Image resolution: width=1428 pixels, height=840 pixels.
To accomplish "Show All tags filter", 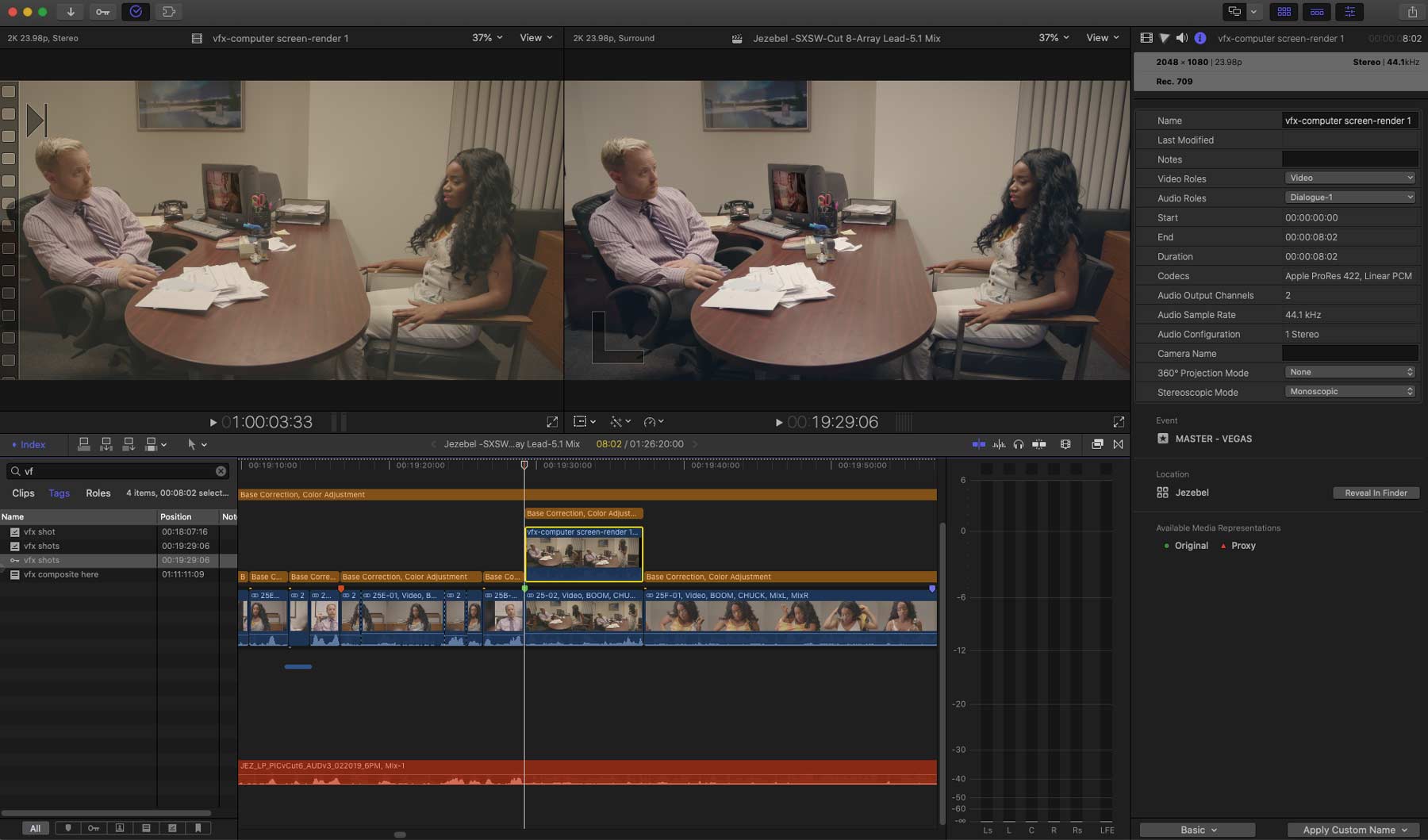I will (x=35, y=828).
